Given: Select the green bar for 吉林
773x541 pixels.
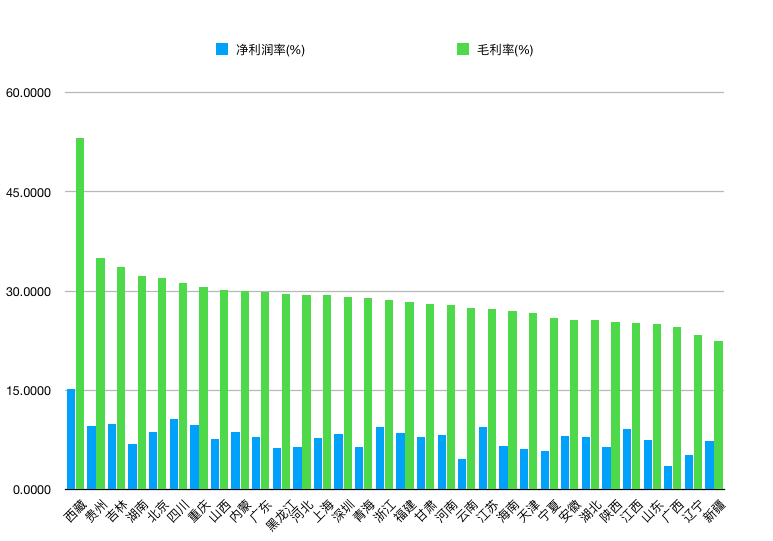Looking at the screenshot, I should 121,378.
